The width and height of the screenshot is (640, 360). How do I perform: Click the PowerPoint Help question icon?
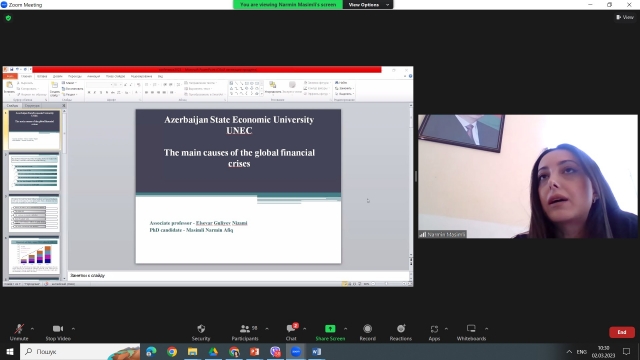click(x=410, y=76)
